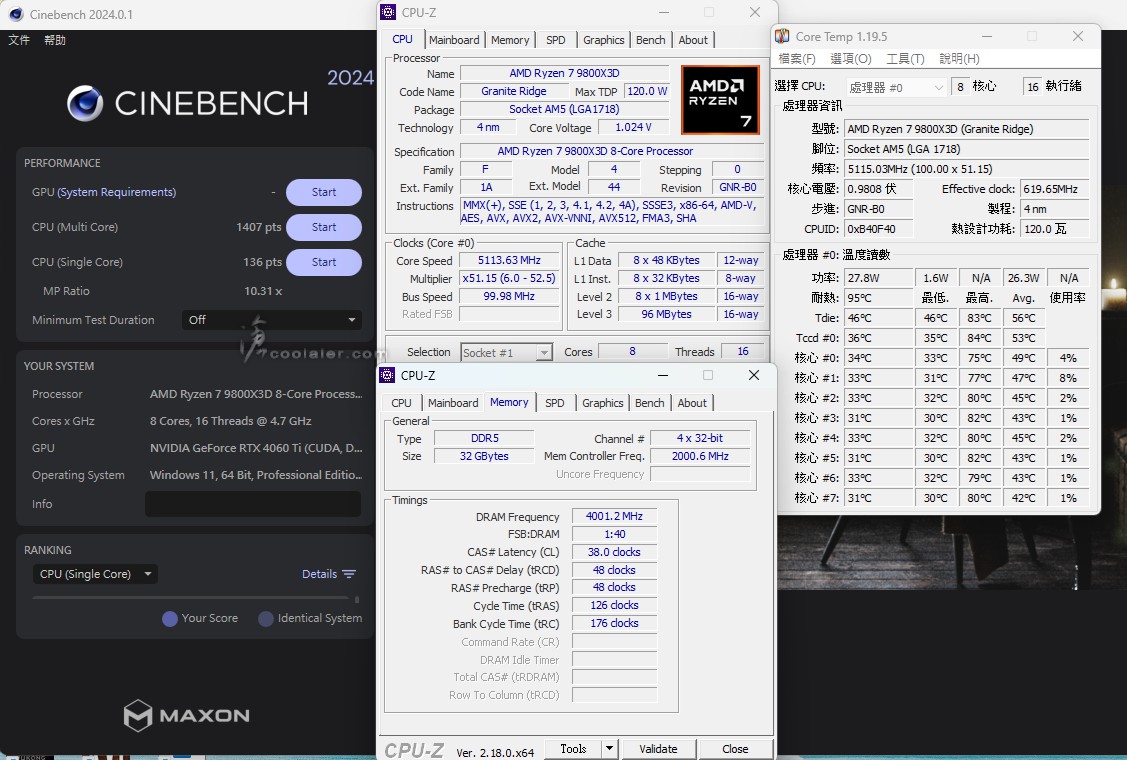Click the Details filter icon in Ranking
The height and width of the screenshot is (760, 1127).
click(x=349, y=574)
